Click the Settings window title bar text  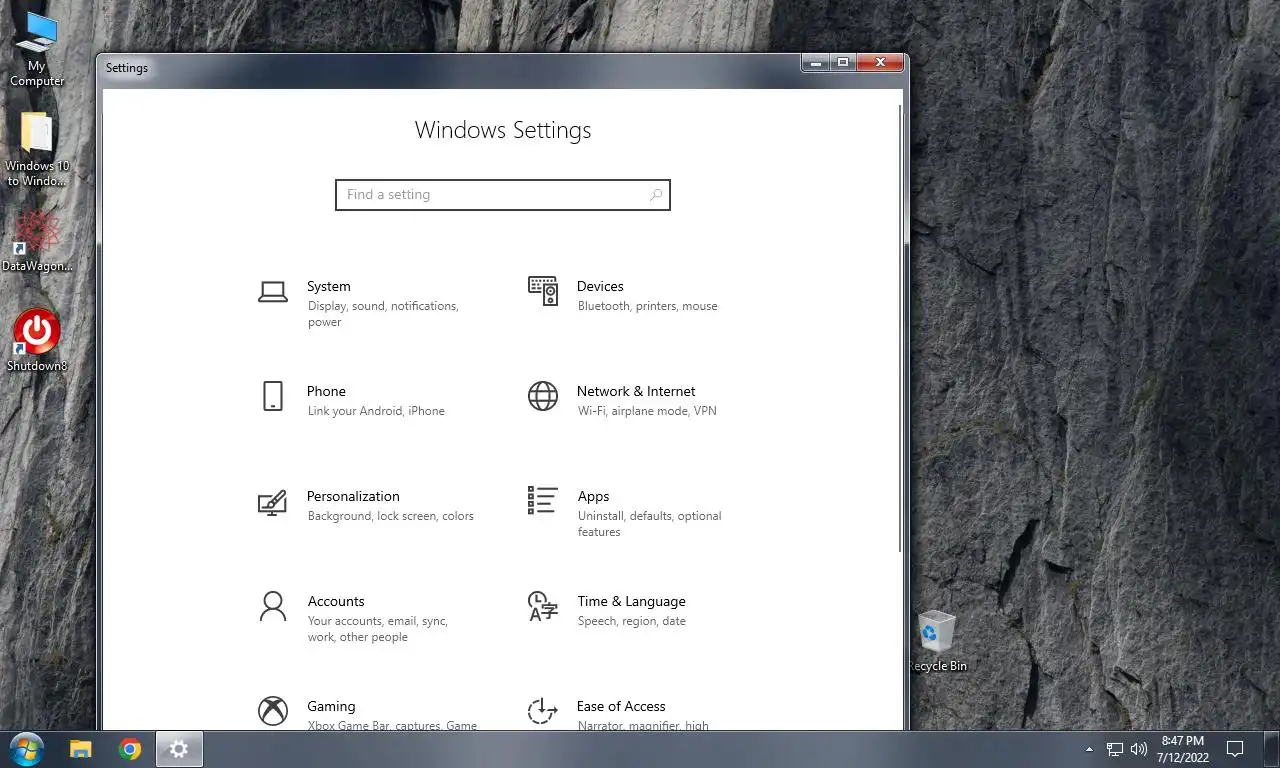pos(127,68)
